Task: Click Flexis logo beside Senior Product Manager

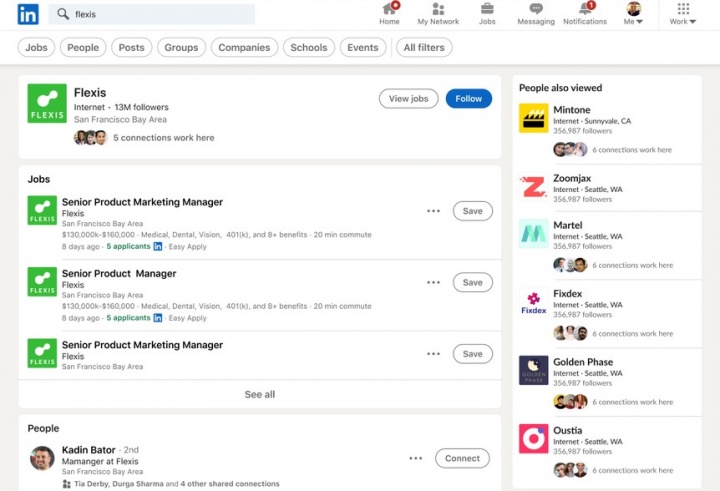Action: (42, 282)
